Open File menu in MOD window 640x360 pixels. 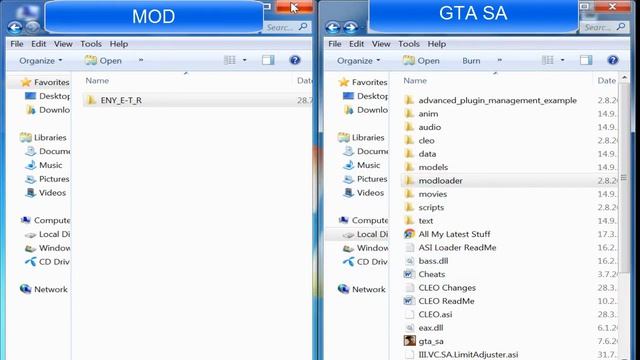coord(17,44)
